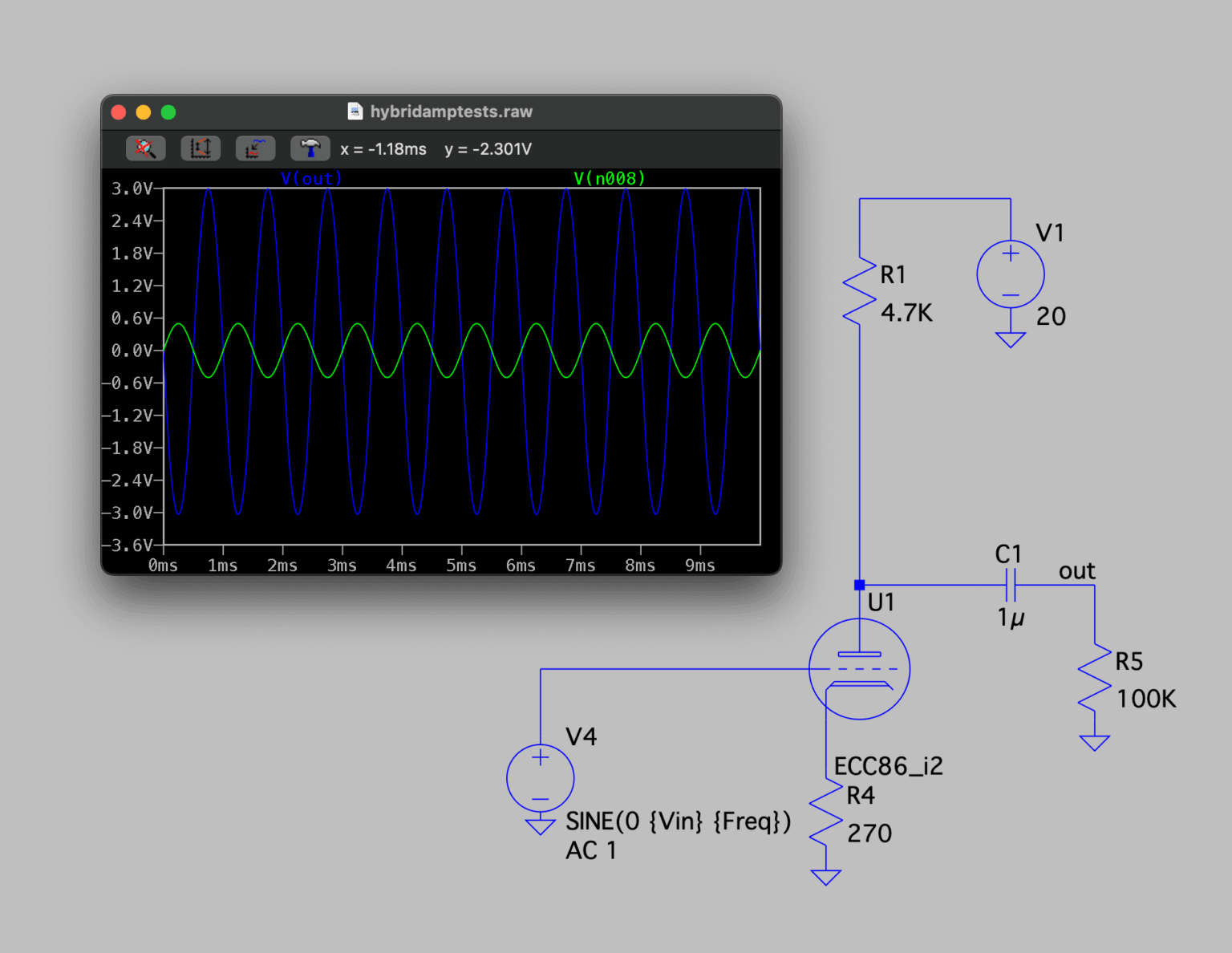Select the V1 voltage source symbol
This screenshot has height=953, width=1232.
click(x=1010, y=274)
